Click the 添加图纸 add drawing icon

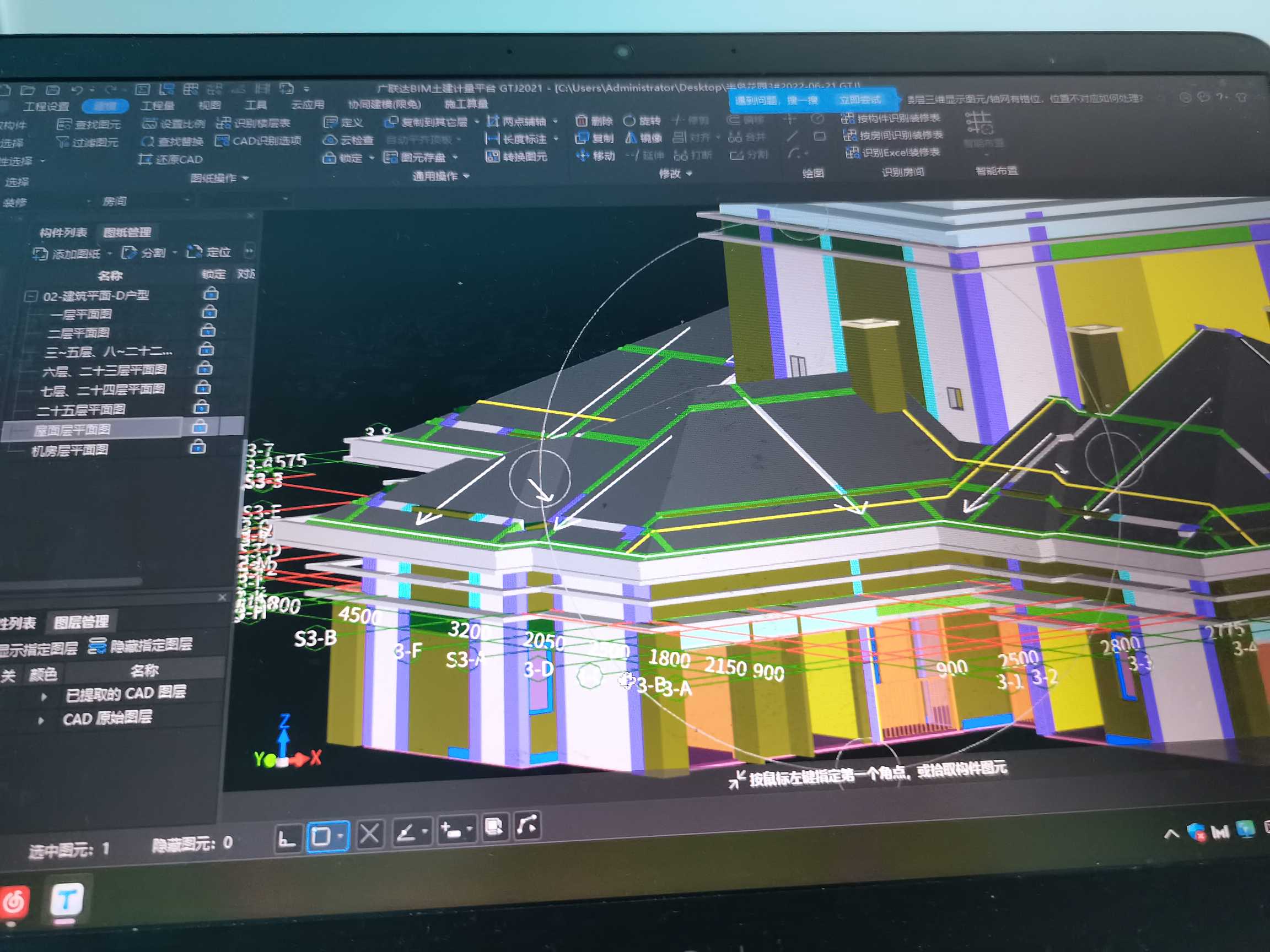point(40,253)
